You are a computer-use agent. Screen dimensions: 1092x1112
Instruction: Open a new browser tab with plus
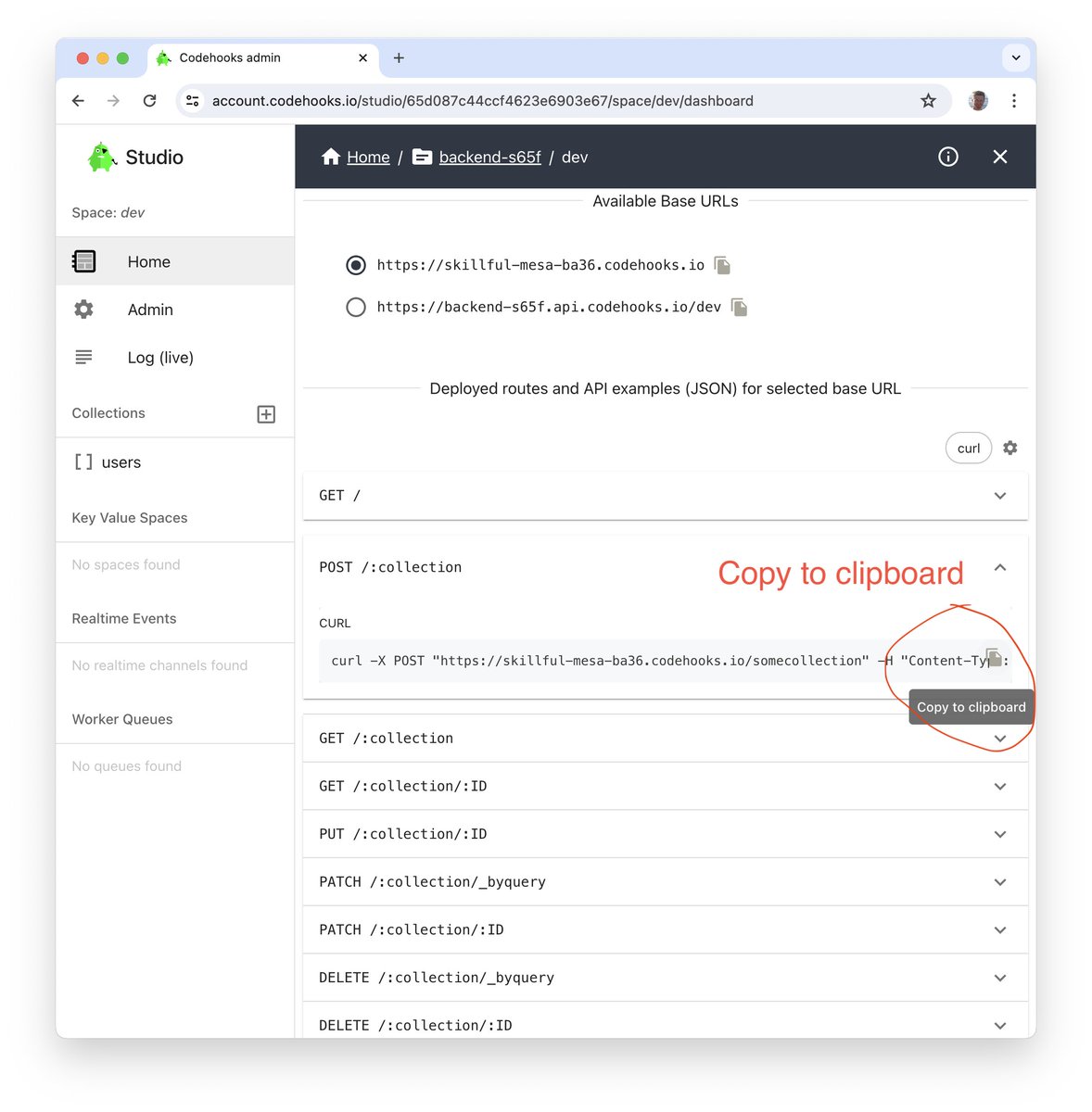[399, 57]
